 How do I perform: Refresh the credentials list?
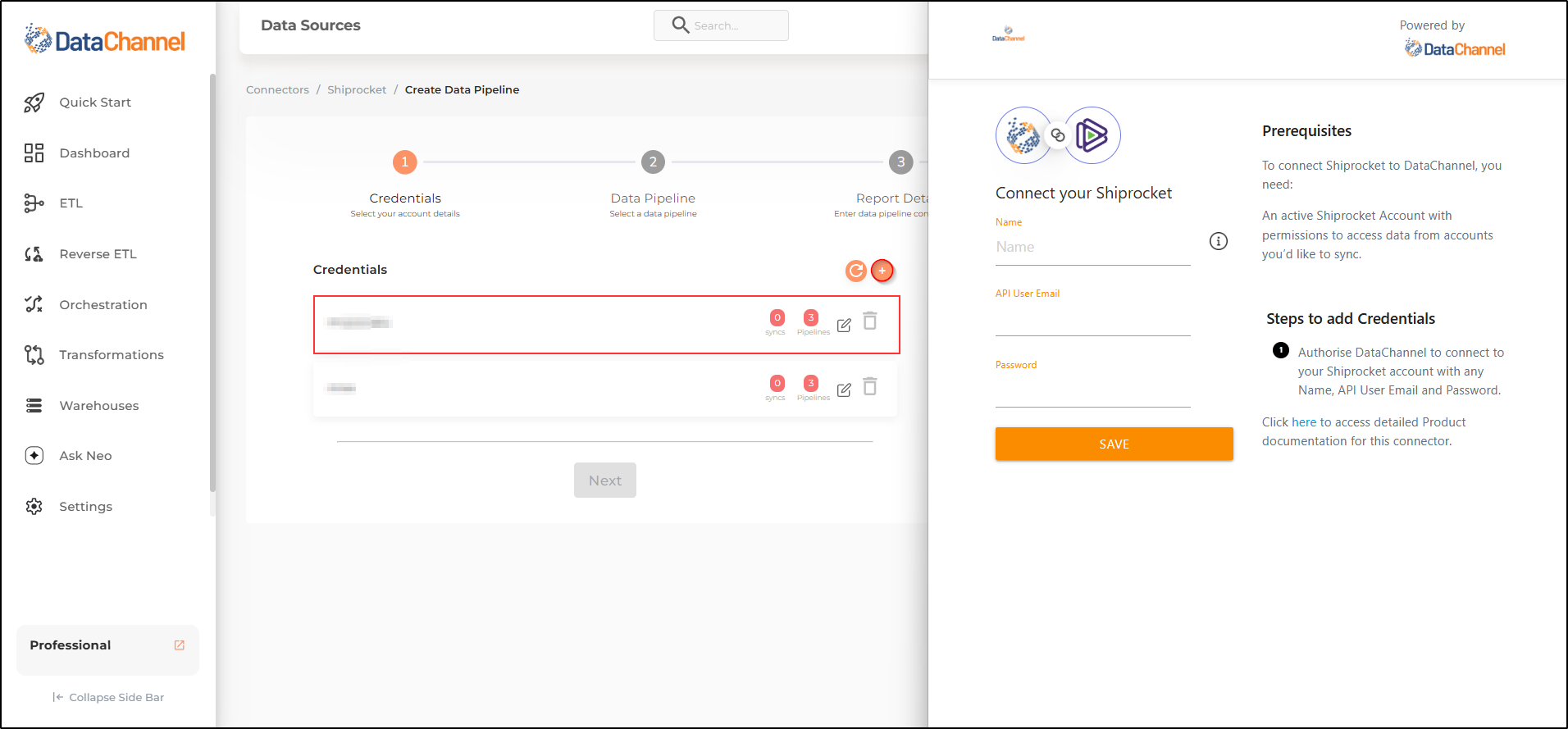(855, 271)
